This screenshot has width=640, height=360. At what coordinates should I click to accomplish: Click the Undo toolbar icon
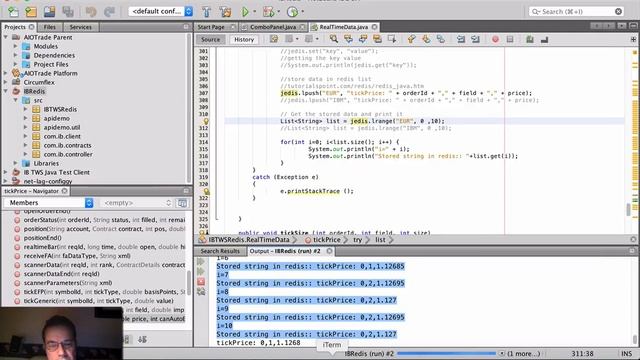[91, 11]
